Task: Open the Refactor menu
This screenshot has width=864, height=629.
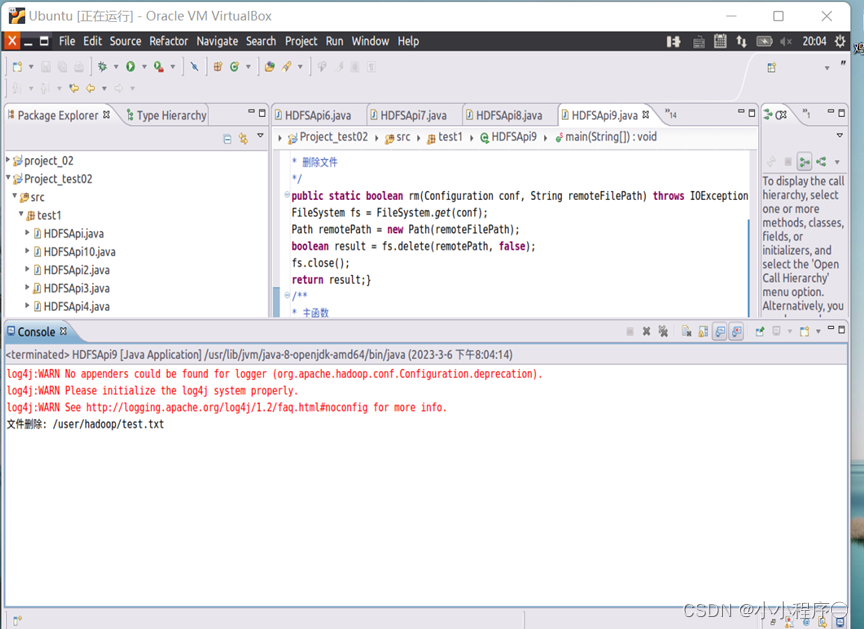Action: (x=168, y=41)
